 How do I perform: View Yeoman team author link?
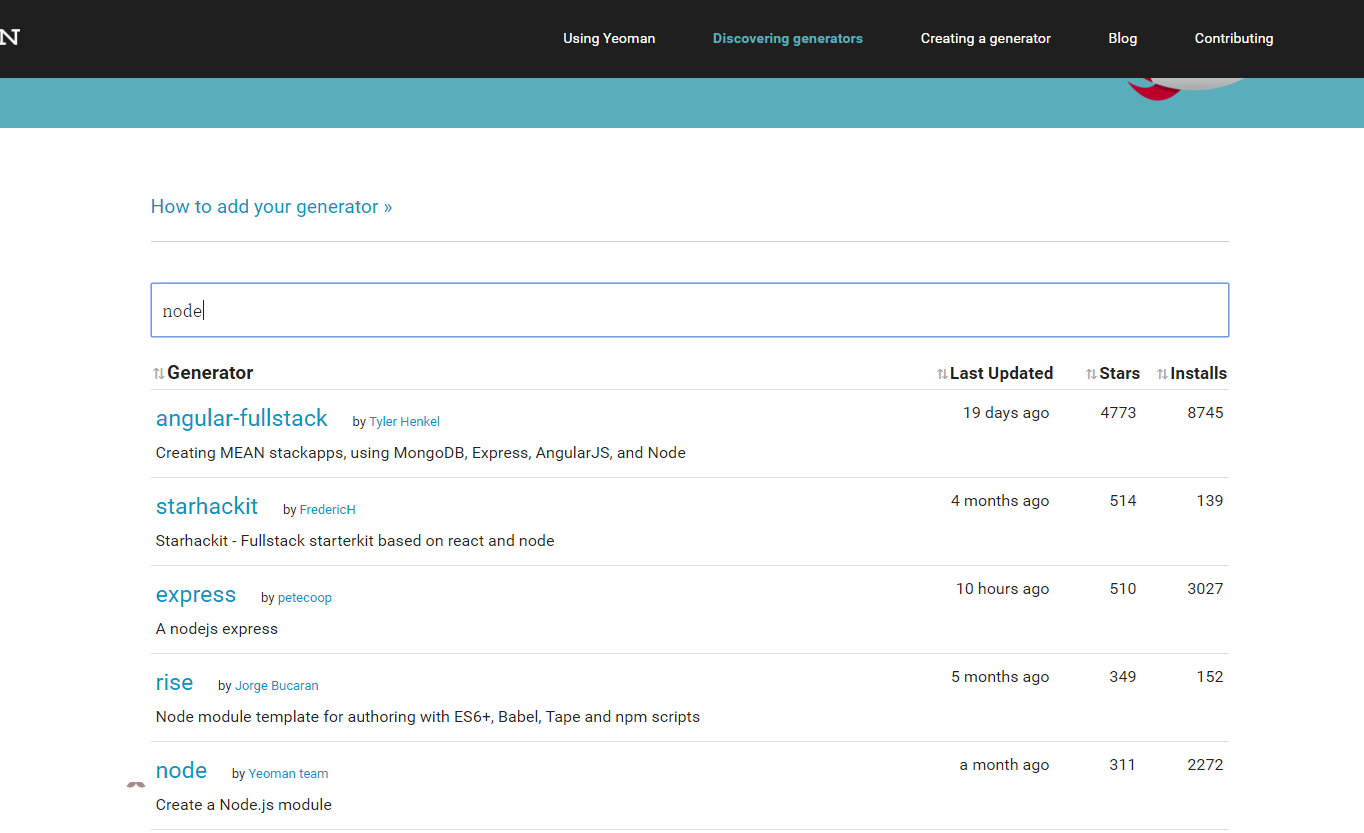click(288, 774)
